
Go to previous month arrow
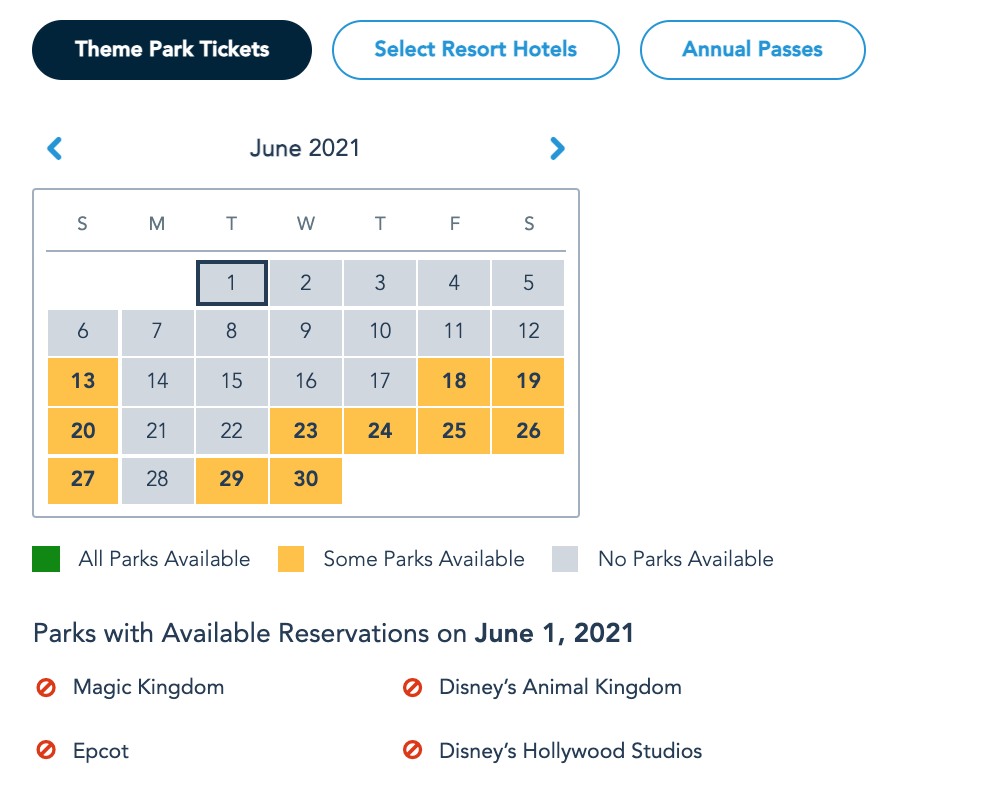click(x=55, y=149)
